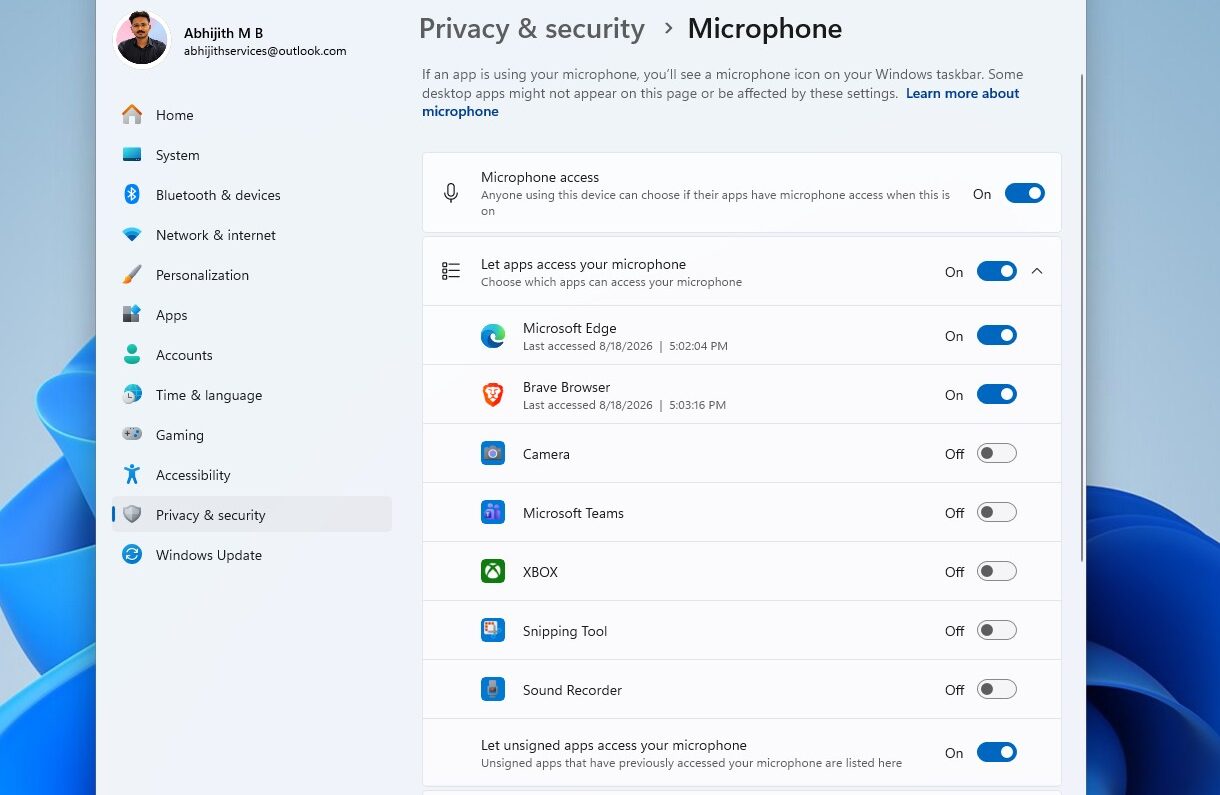
Task: Disable microphone for Brave Browser
Action: tap(997, 395)
